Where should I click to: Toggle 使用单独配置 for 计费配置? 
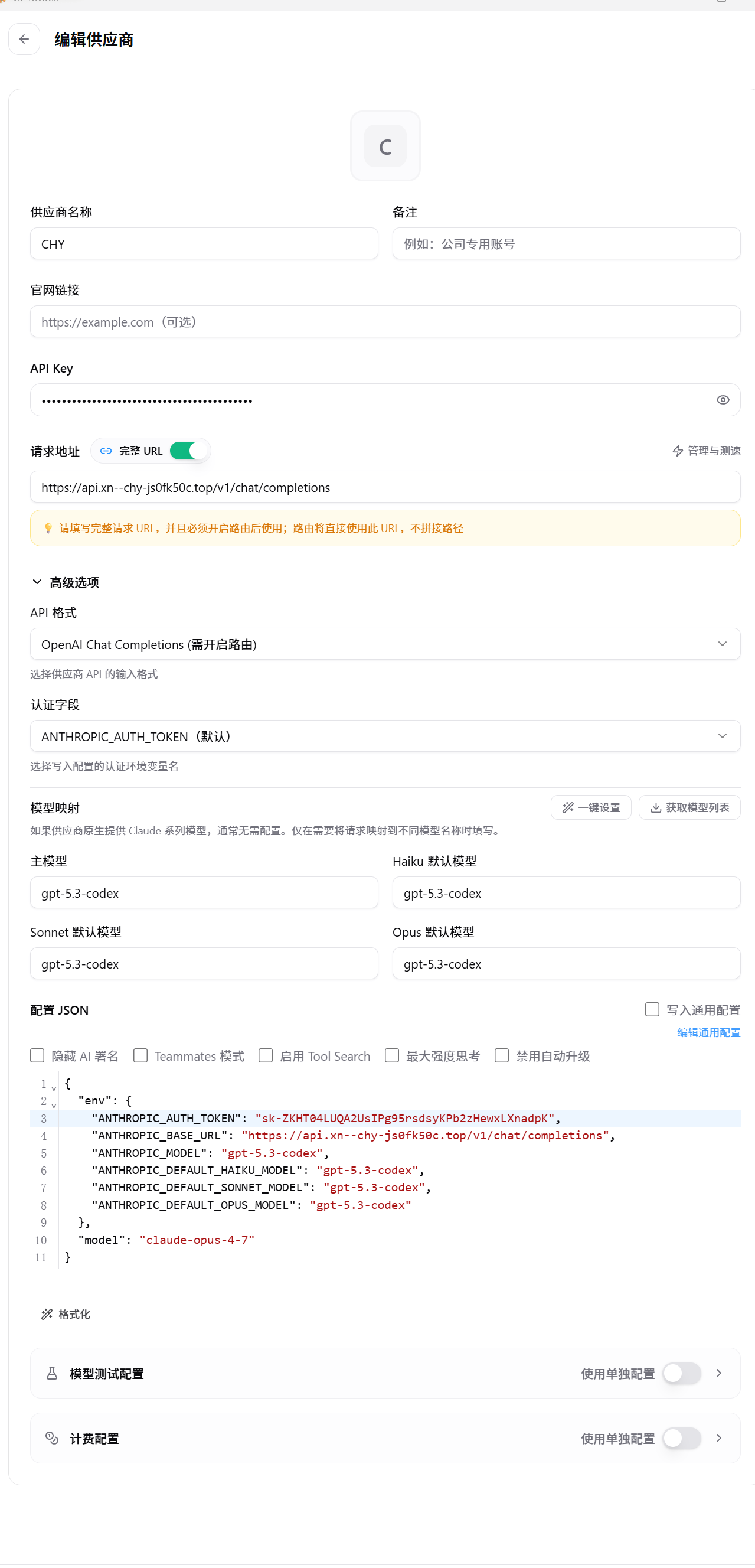(681, 1438)
